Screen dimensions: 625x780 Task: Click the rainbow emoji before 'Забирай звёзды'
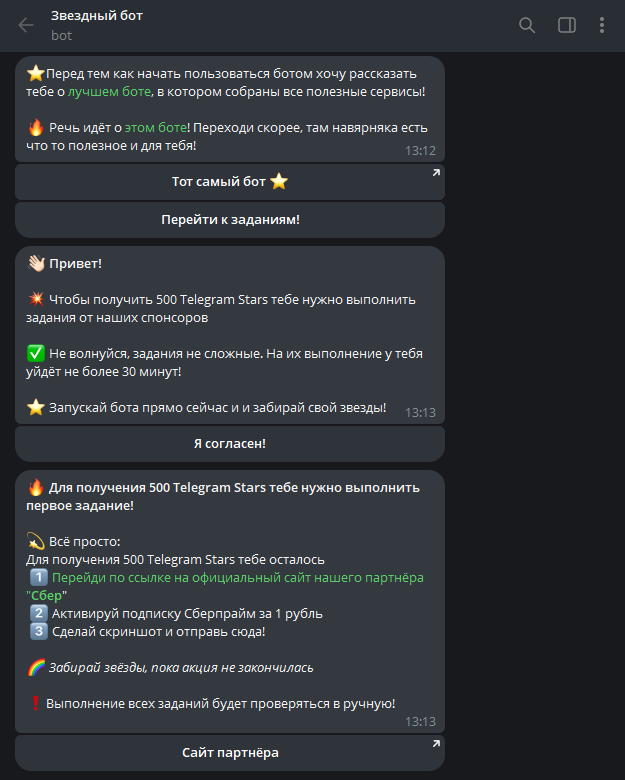[x=36, y=667]
